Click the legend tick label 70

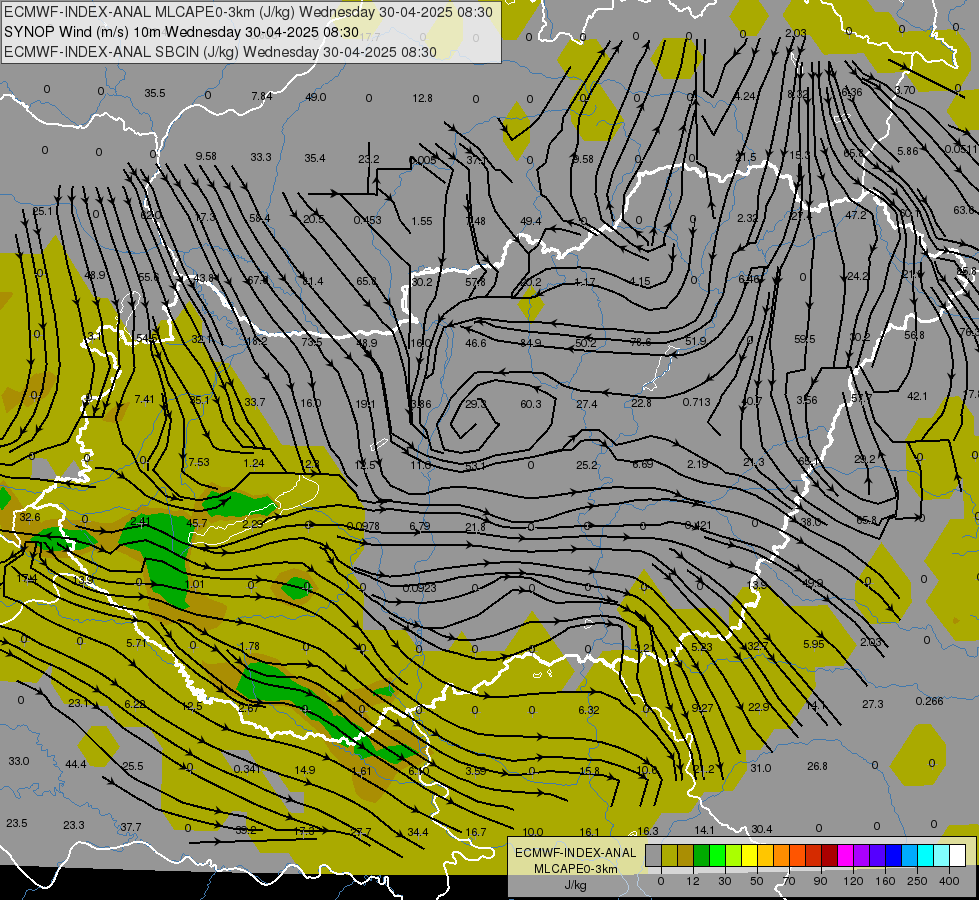[x=789, y=881]
